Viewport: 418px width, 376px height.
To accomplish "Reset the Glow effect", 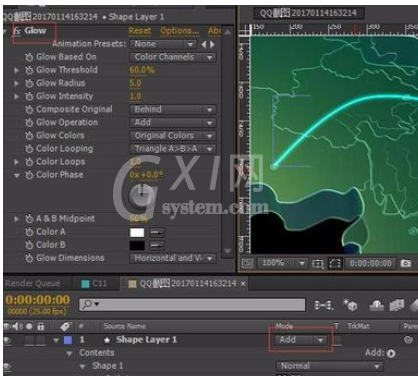I will [140, 31].
